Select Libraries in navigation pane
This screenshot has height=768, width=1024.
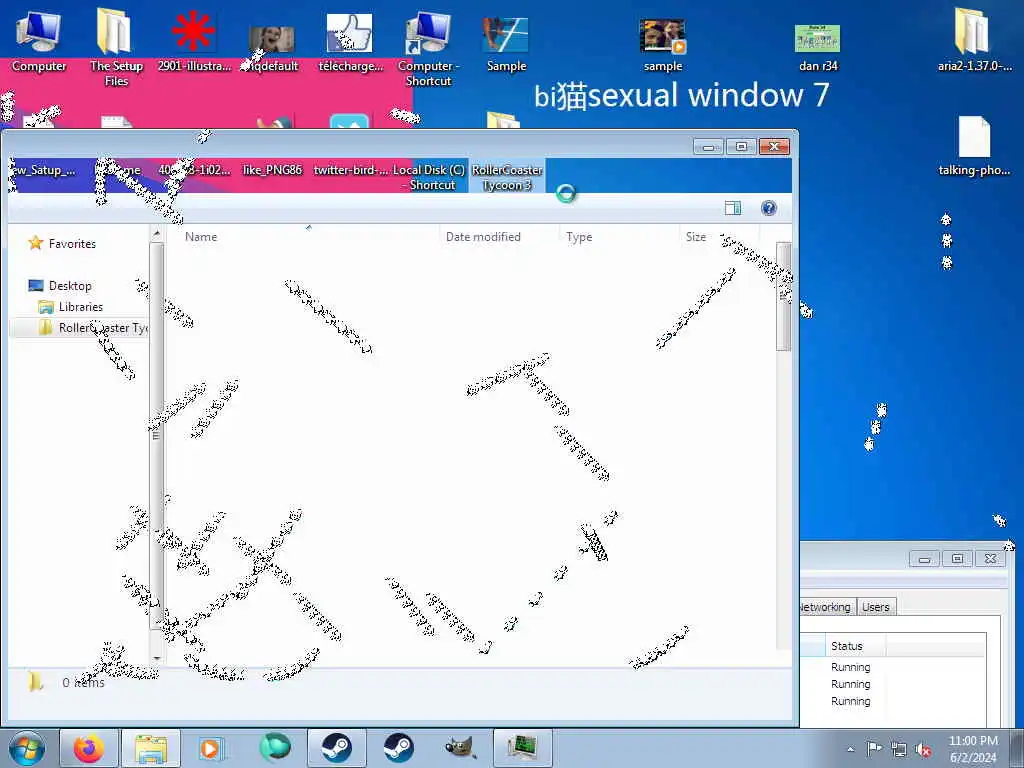point(71,306)
